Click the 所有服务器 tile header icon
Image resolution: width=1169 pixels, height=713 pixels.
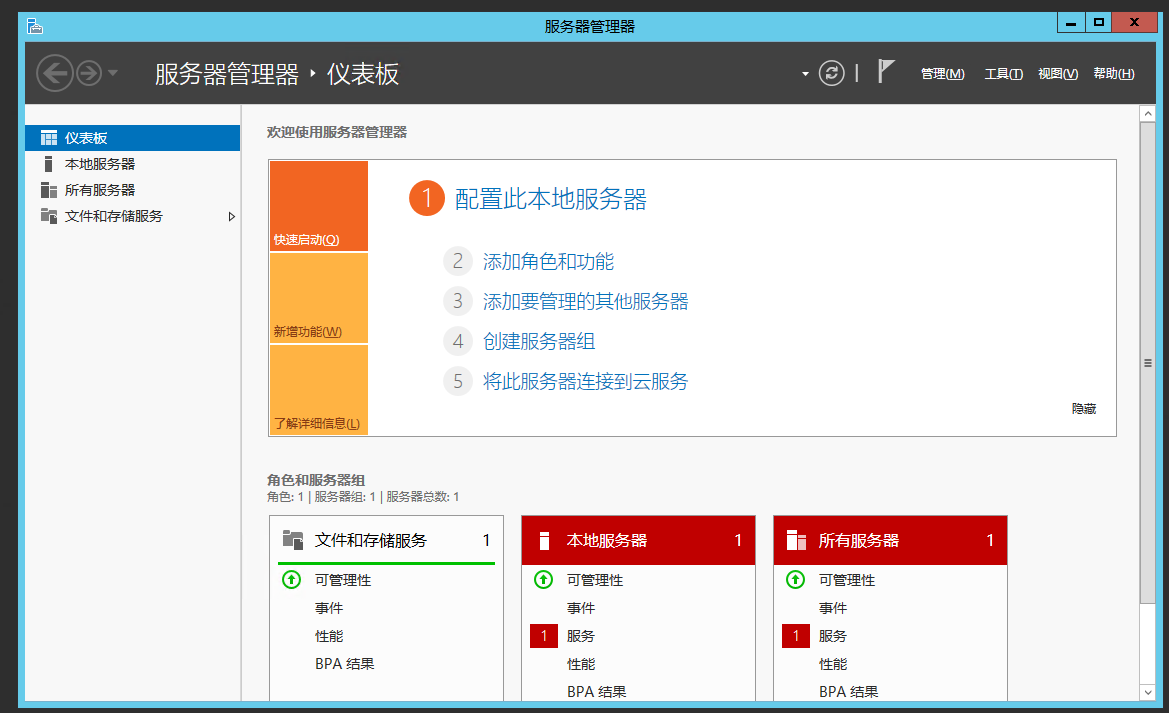(796, 541)
